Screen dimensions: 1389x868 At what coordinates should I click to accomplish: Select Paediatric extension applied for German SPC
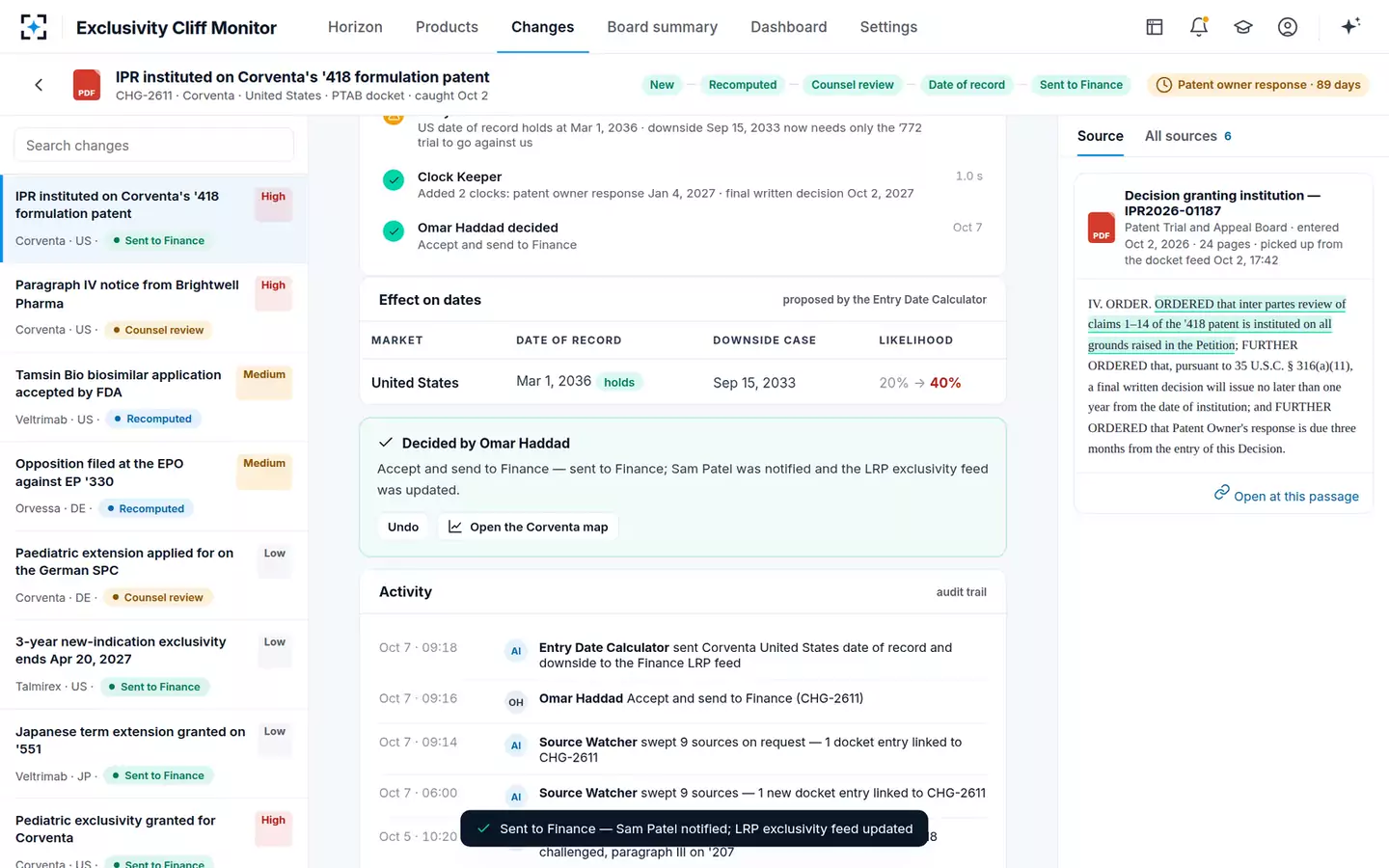tap(154, 576)
